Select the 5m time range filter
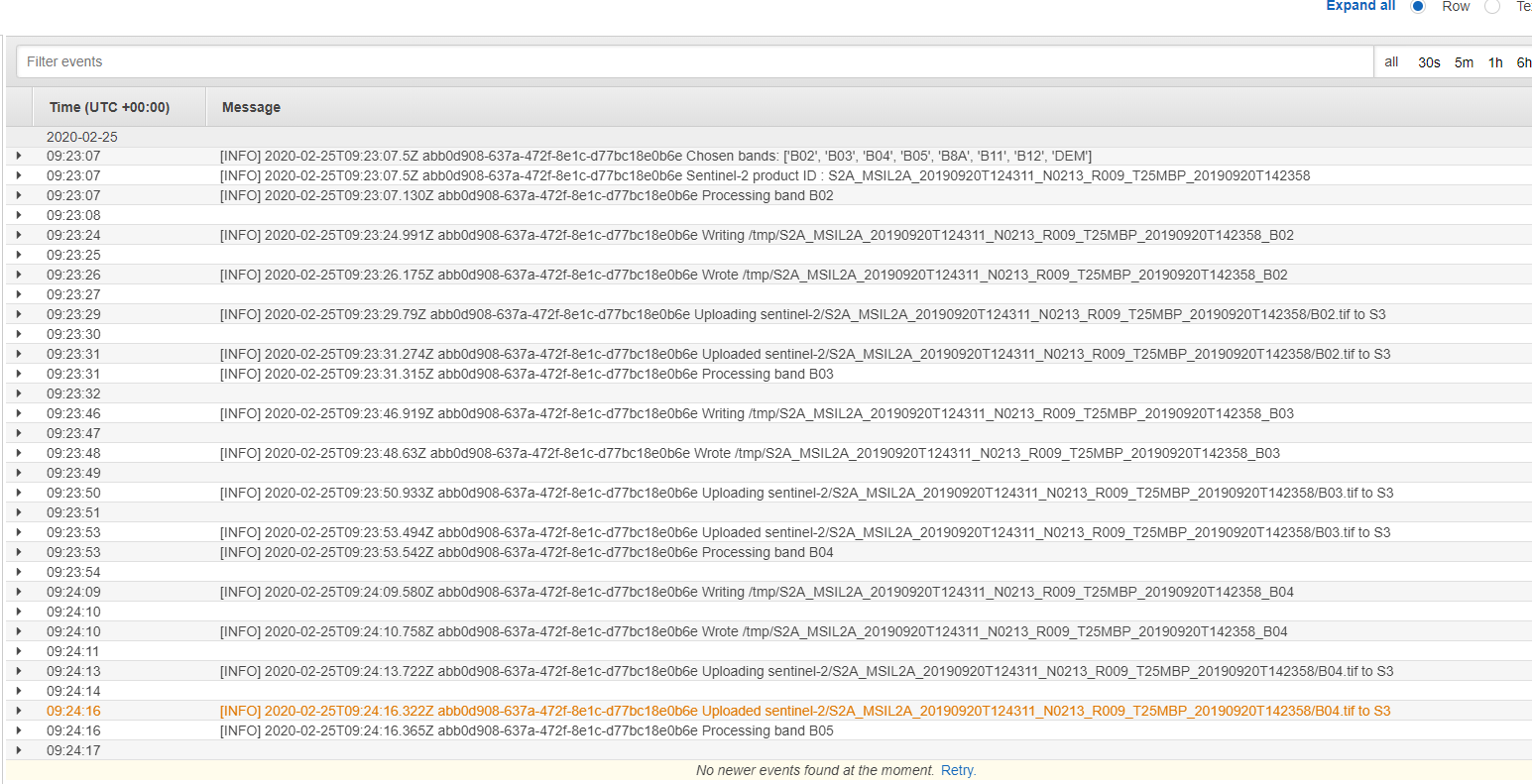 (1464, 61)
